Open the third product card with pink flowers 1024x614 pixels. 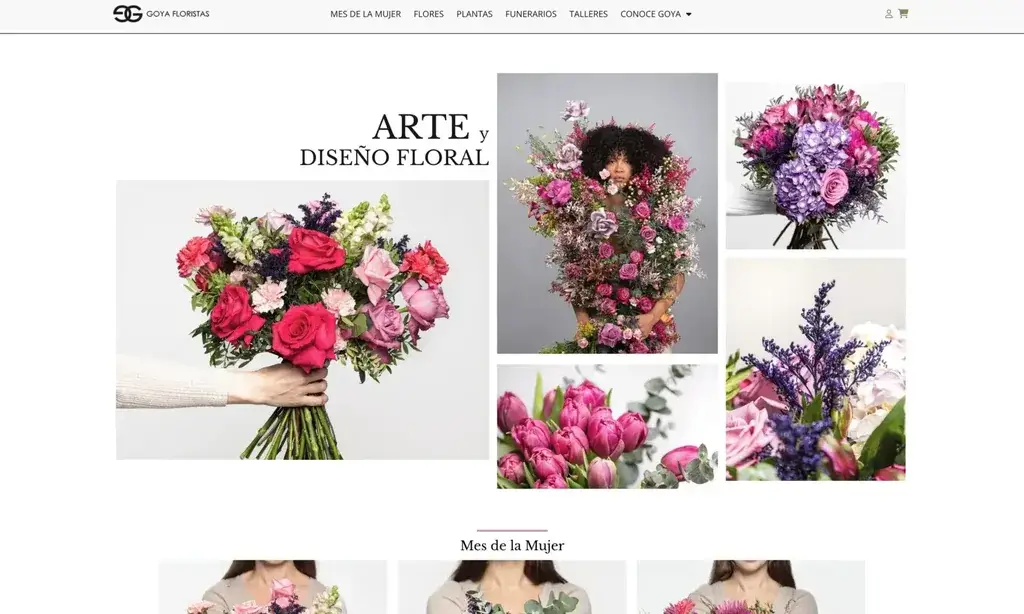751,587
